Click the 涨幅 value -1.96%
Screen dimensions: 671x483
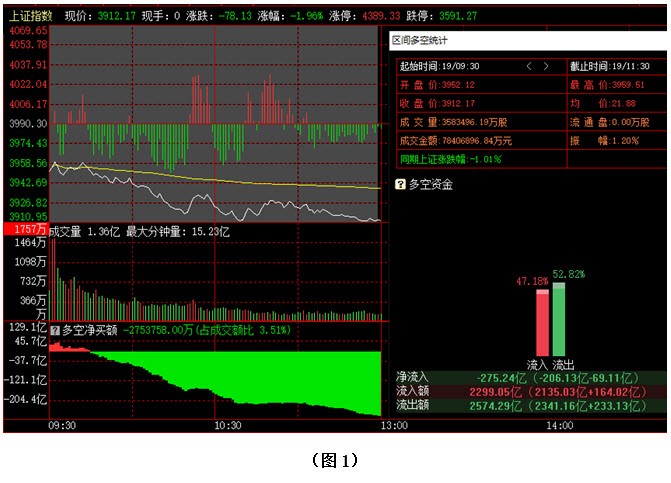(x=306, y=16)
